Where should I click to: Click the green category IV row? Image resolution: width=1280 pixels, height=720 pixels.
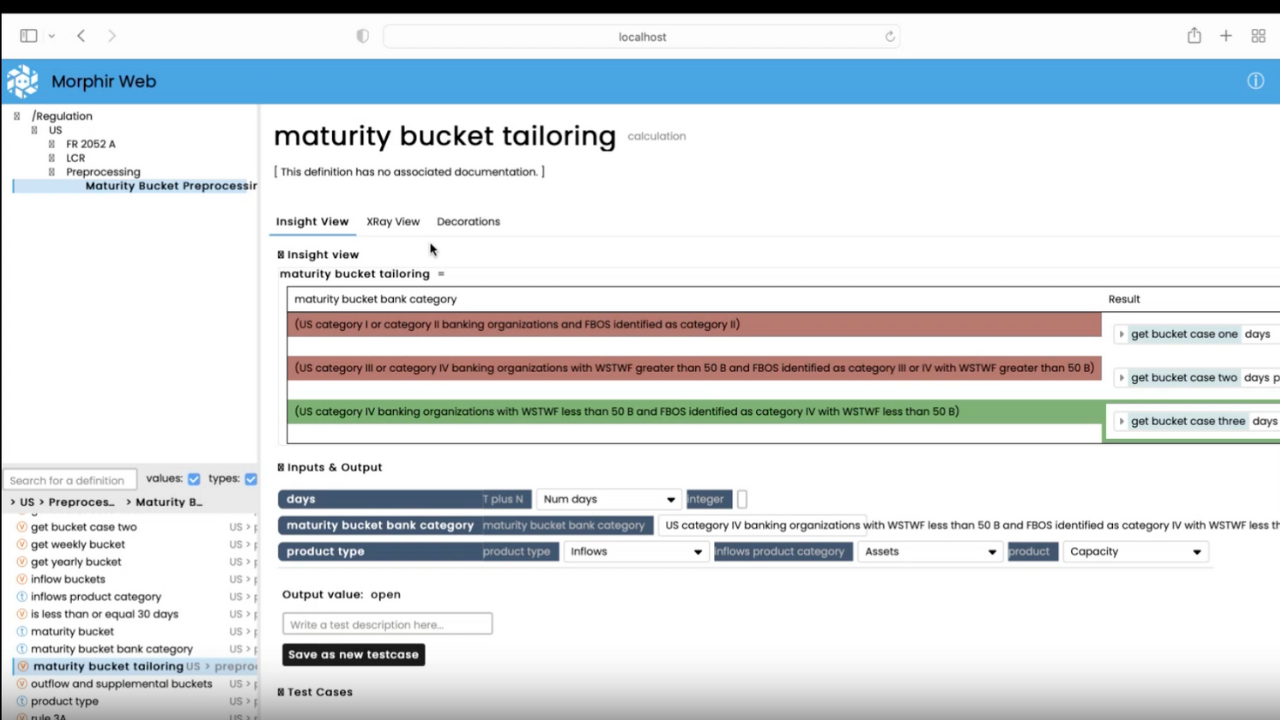point(694,411)
